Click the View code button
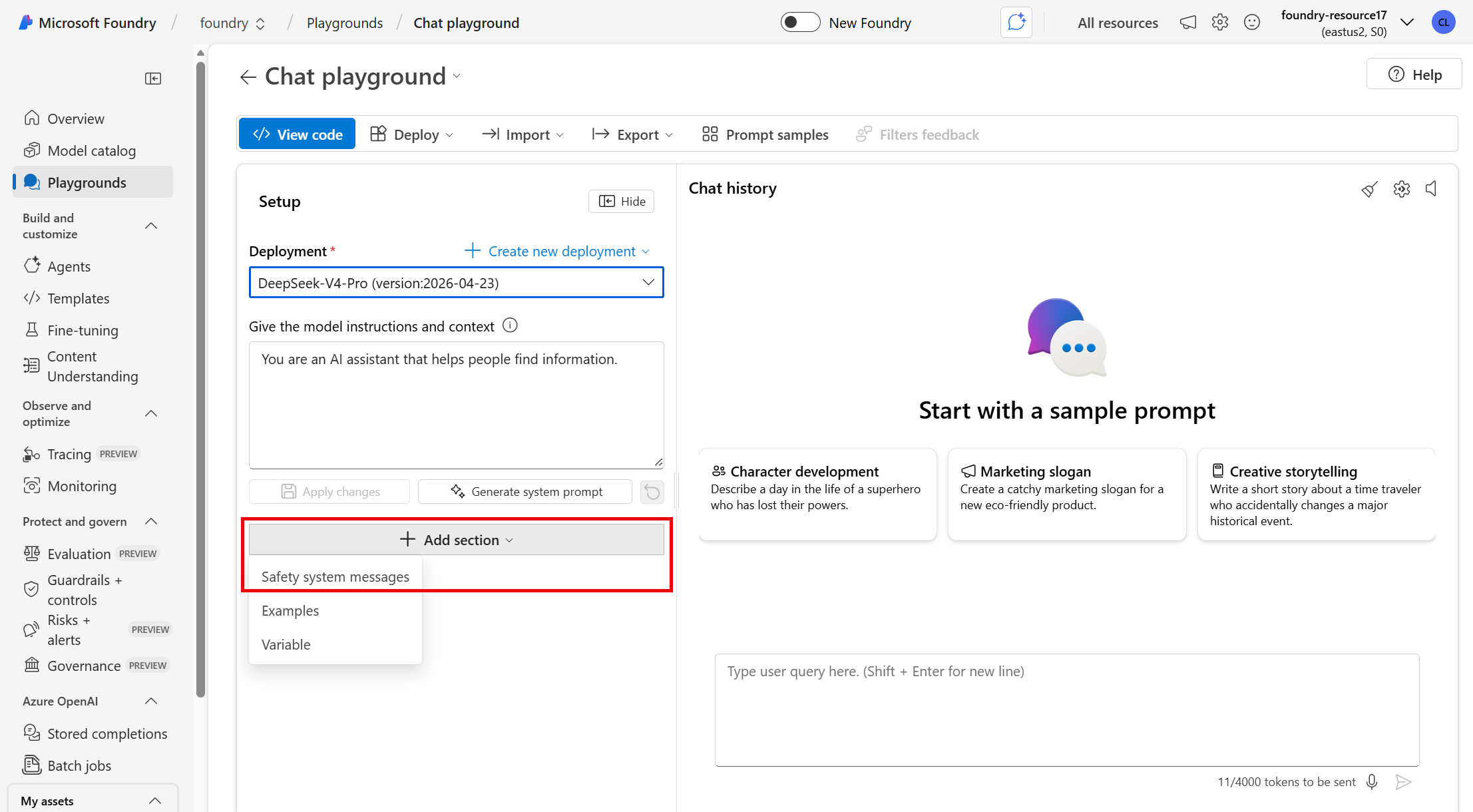This screenshot has width=1473, height=812. pos(297,134)
